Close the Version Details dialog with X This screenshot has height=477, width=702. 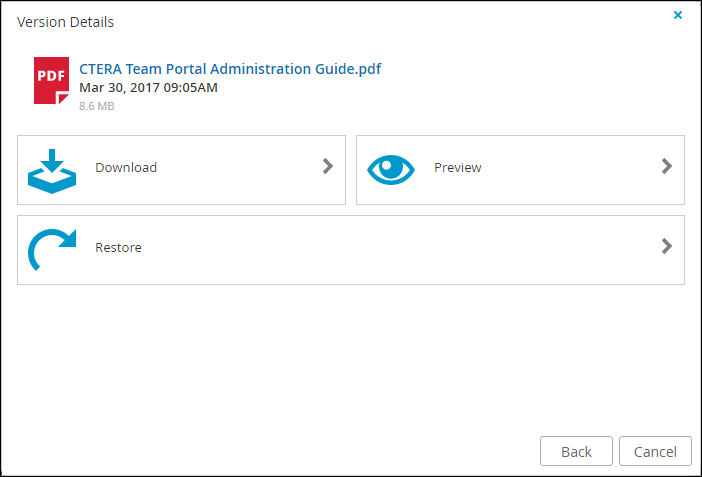click(678, 15)
